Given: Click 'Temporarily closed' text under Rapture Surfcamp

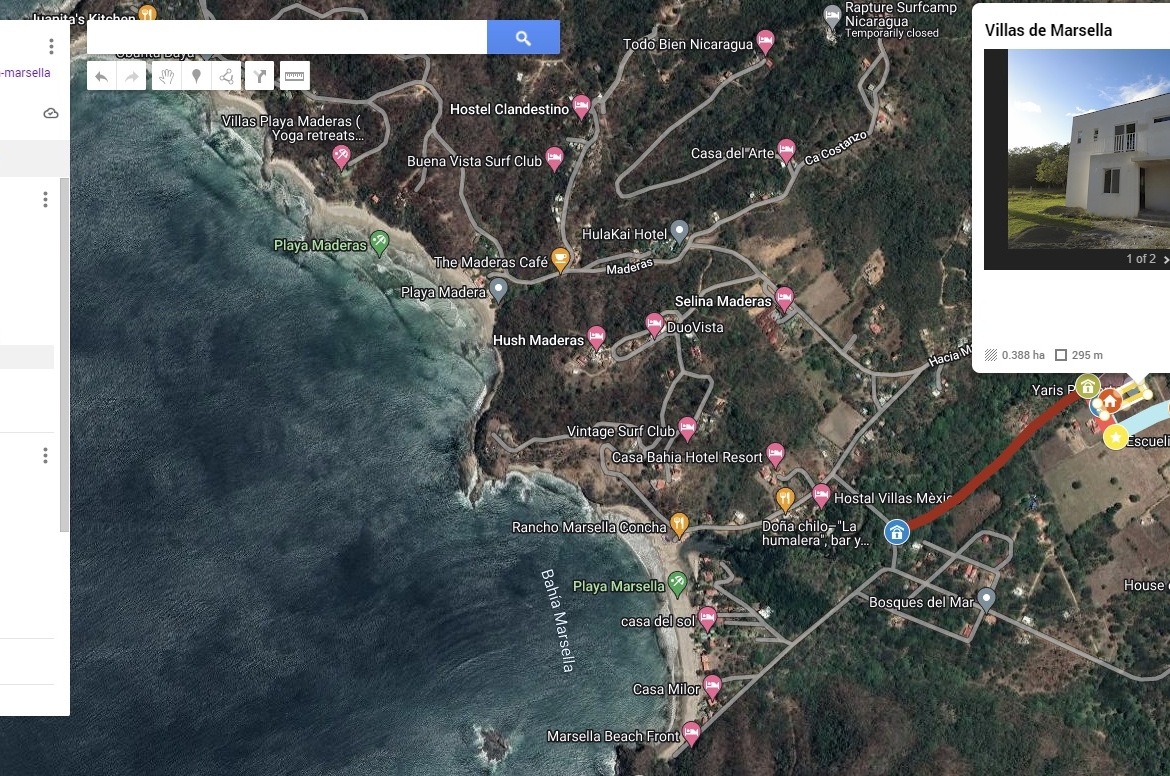Looking at the screenshot, I should point(892,34).
